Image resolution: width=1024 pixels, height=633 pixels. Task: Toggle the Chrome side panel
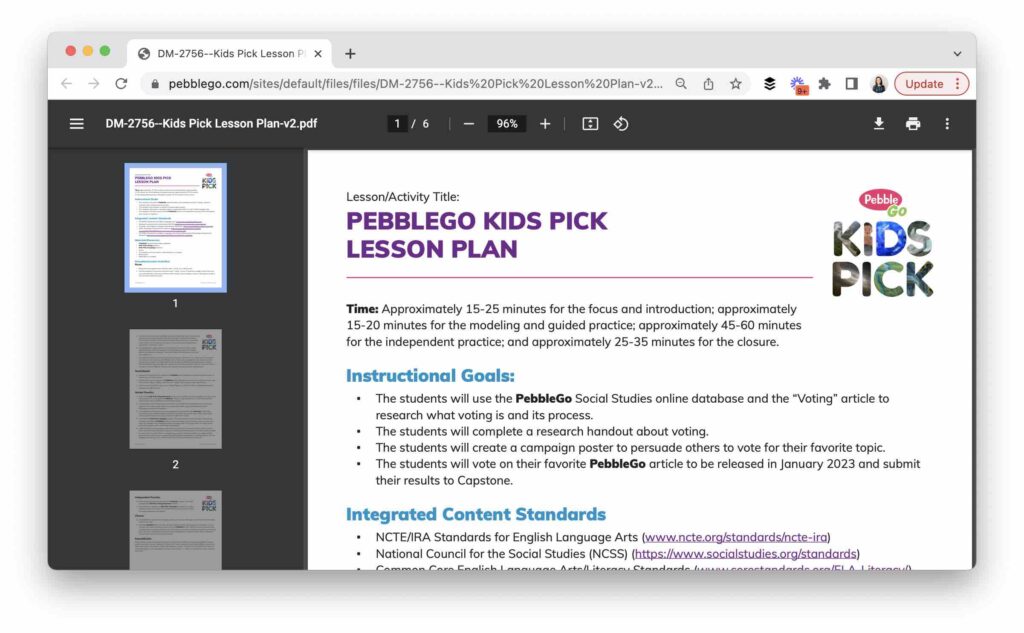tap(851, 84)
